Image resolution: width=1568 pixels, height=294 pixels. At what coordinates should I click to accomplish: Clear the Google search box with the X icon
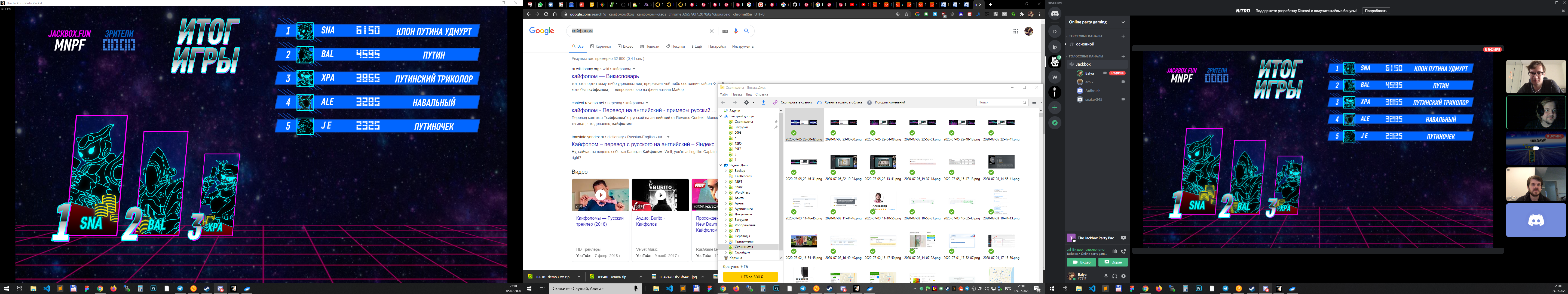pos(711,31)
